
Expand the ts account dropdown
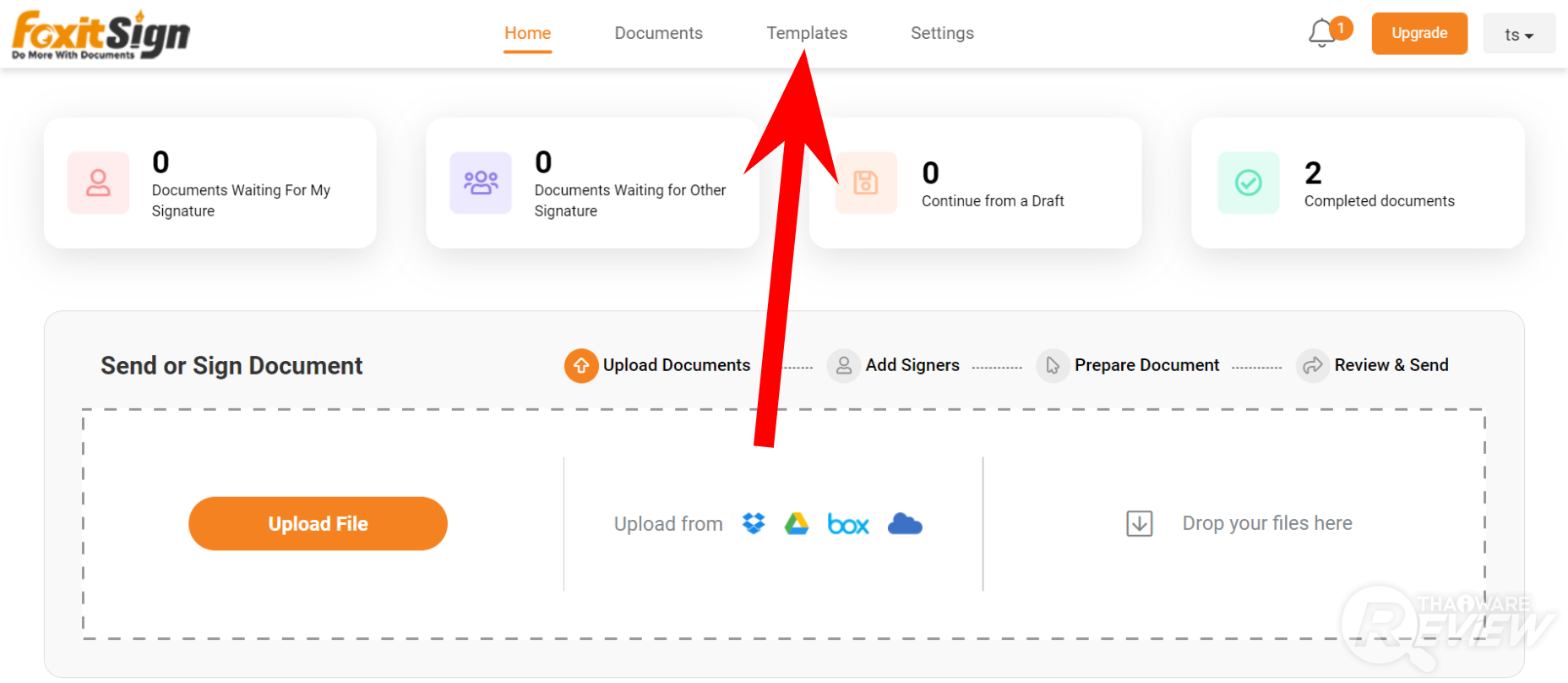pos(1518,35)
